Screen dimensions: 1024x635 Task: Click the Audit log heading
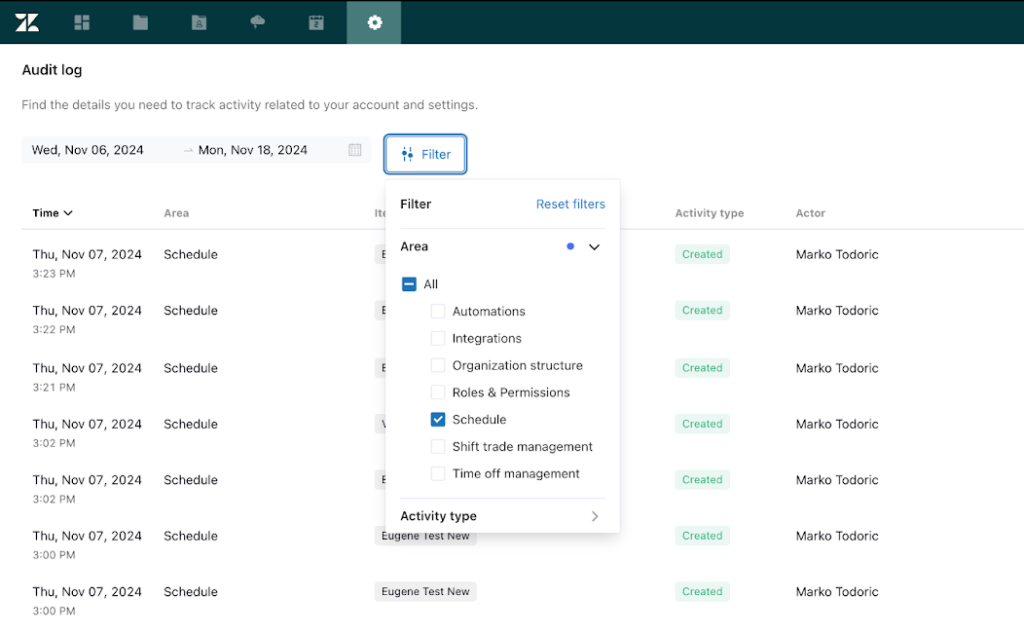[52, 70]
